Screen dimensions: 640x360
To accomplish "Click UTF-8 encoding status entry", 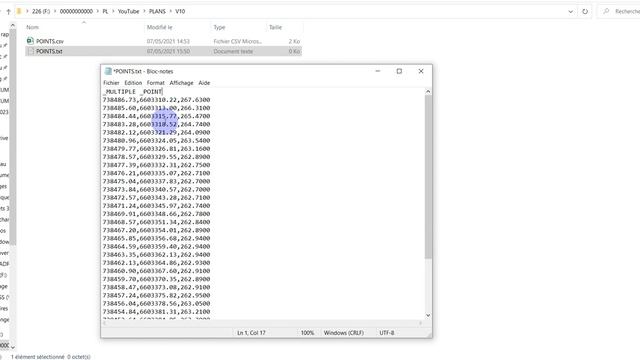I will (x=387, y=333).
